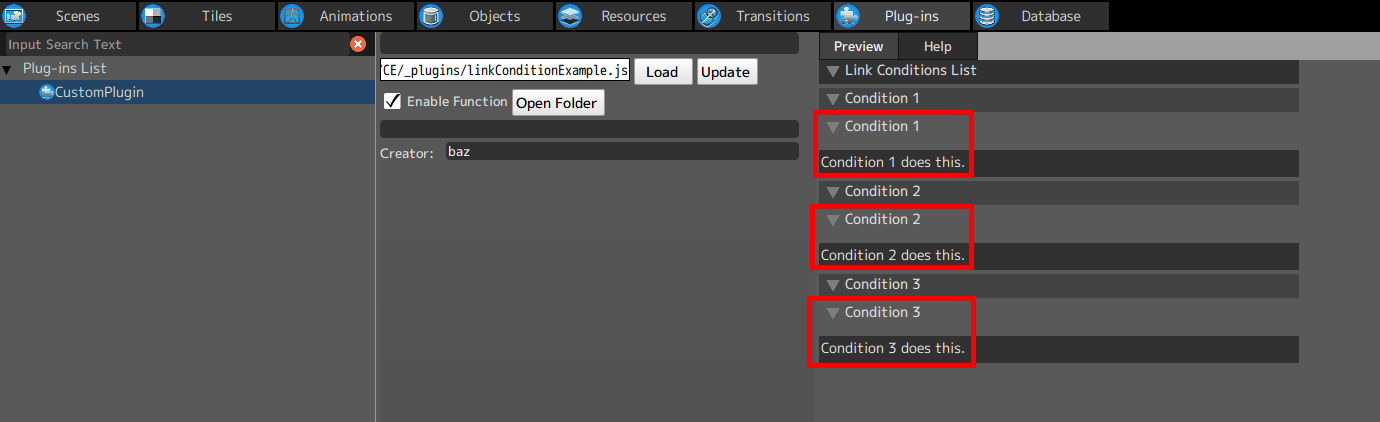Collapse the Plug-ins List tree arrow
This screenshot has width=1380, height=422.
[8, 69]
